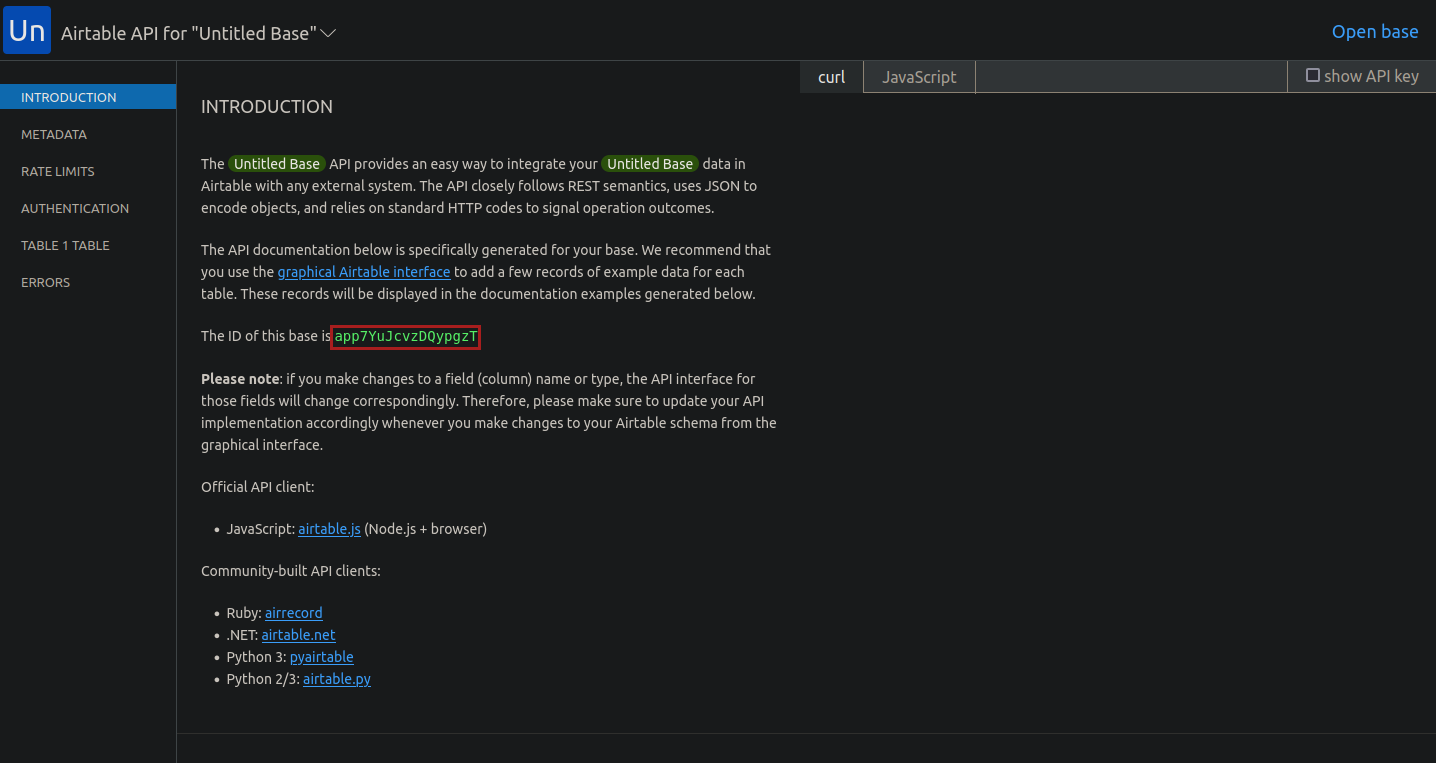Click 'Community-built API clients:' text
The image size is (1436, 763).
[x=291, y=571]
